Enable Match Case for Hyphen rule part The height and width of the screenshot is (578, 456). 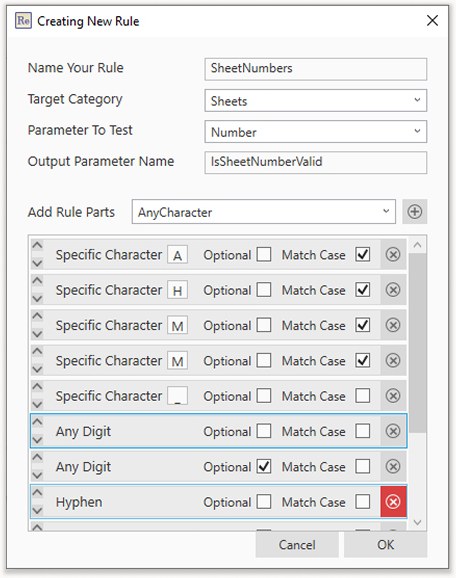point(363,502)
